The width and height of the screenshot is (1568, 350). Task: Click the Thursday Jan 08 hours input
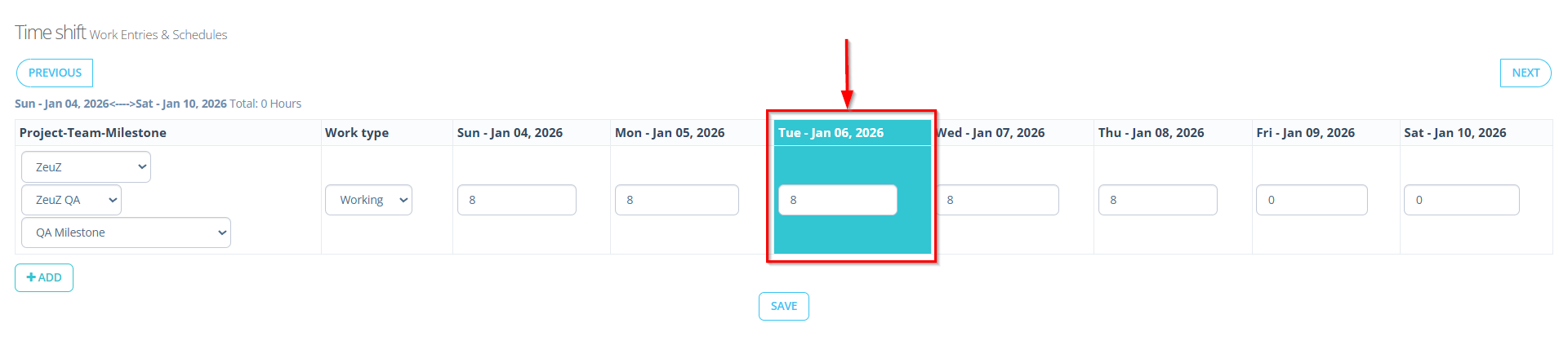pos(1157,200)
